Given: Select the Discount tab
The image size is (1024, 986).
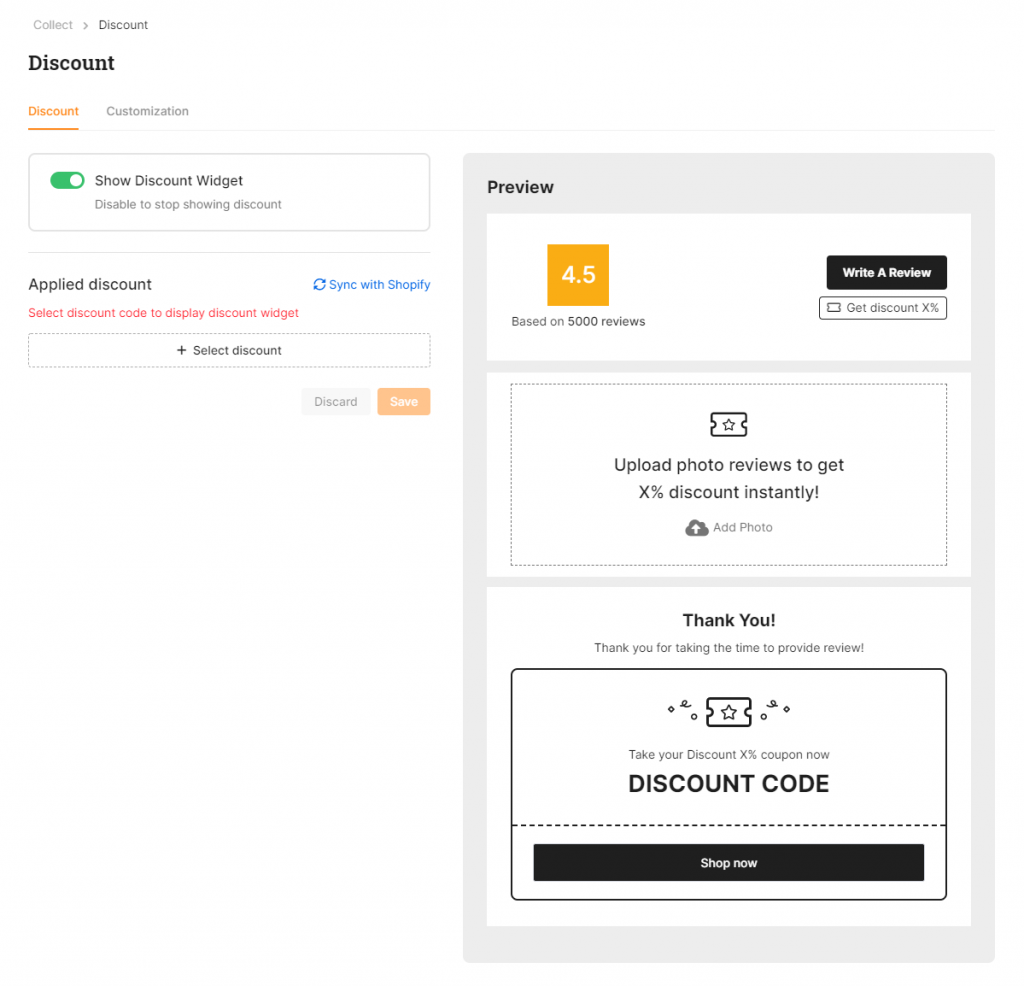Looking at the screenshot, I should (54, 111).
